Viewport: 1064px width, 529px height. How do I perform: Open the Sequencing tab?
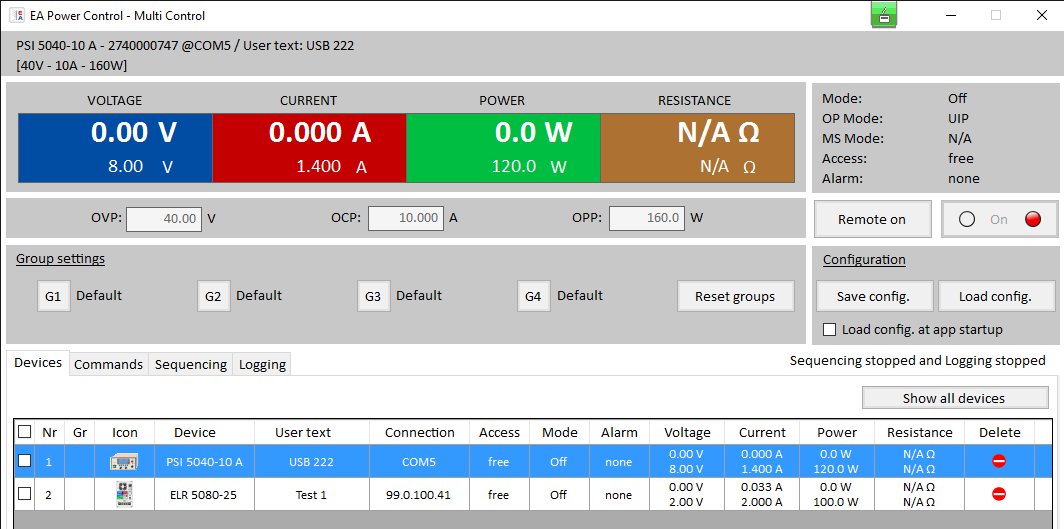pos(191,364)
